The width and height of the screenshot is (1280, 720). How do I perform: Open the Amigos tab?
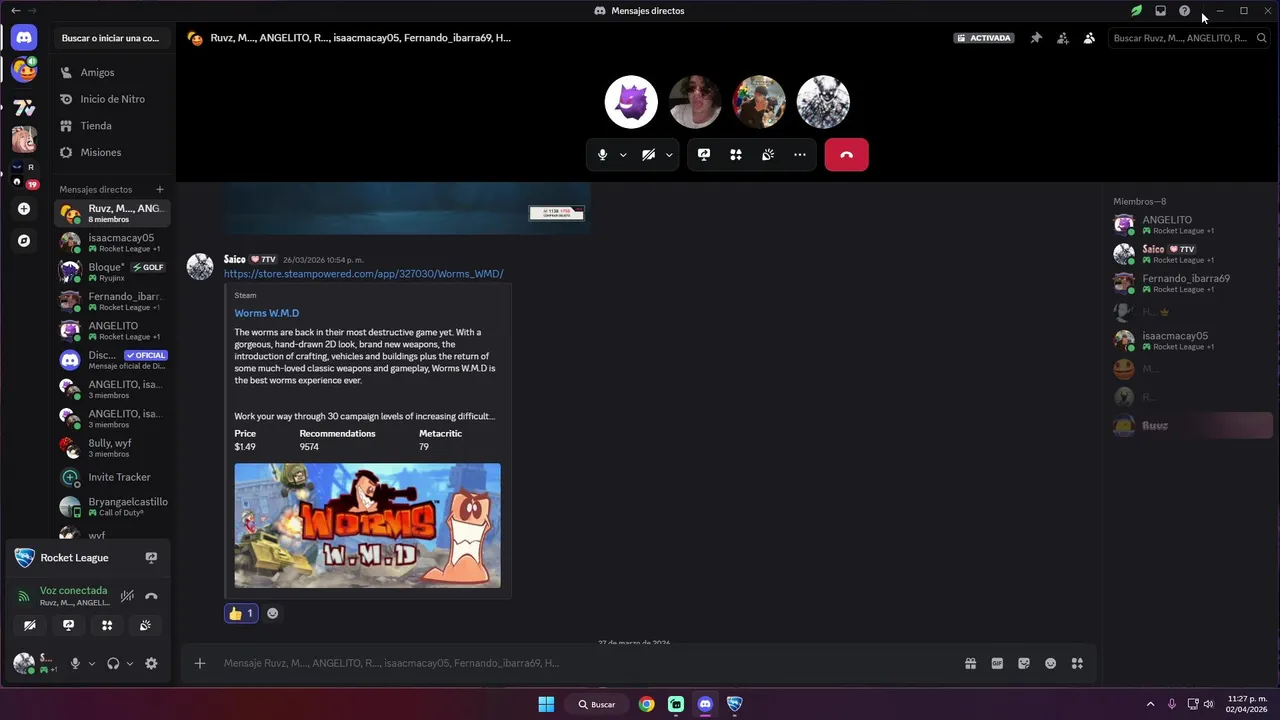(112, 73)
